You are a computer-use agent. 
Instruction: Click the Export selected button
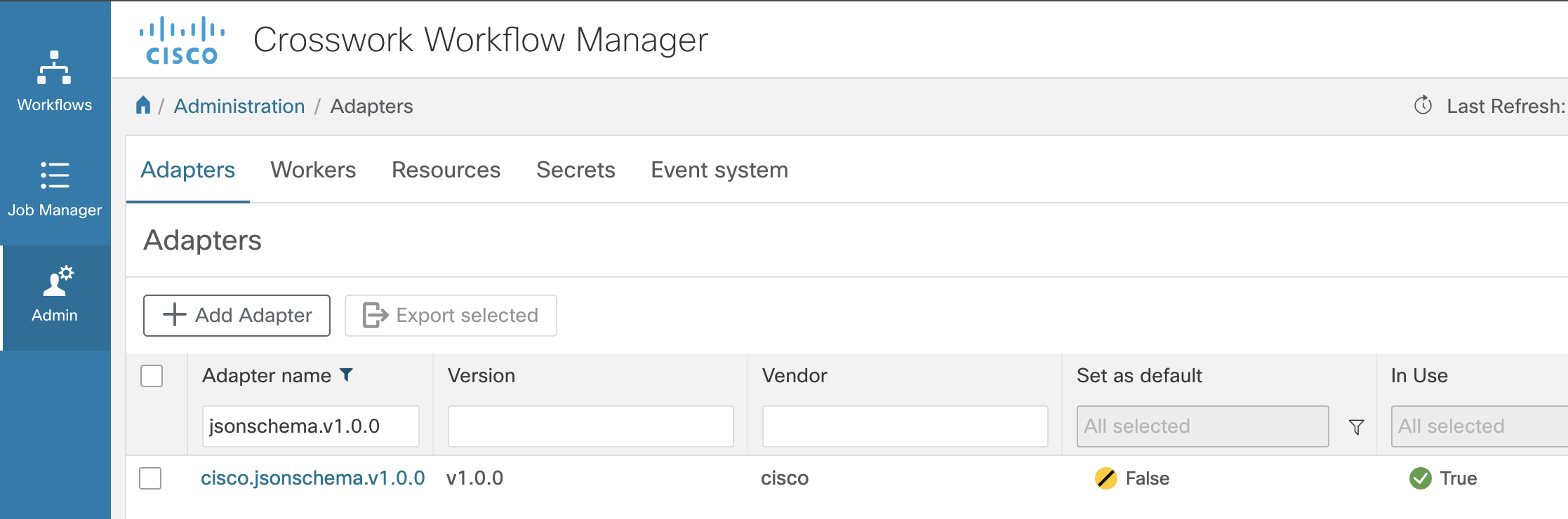click(x=451, y=316)
